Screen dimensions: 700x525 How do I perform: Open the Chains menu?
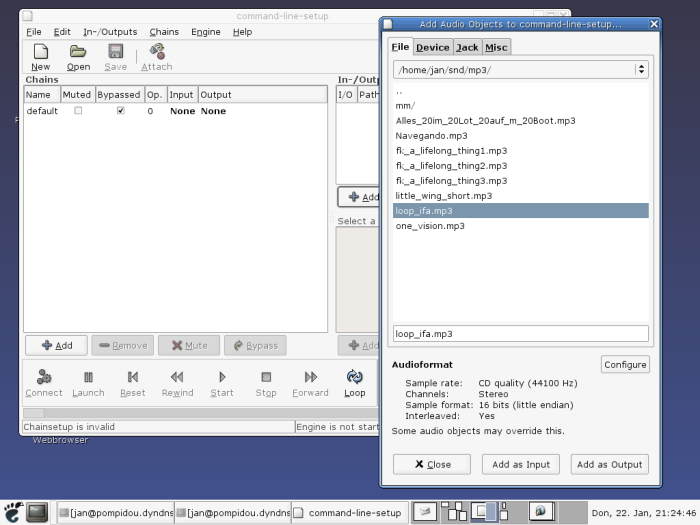(164, 32)
